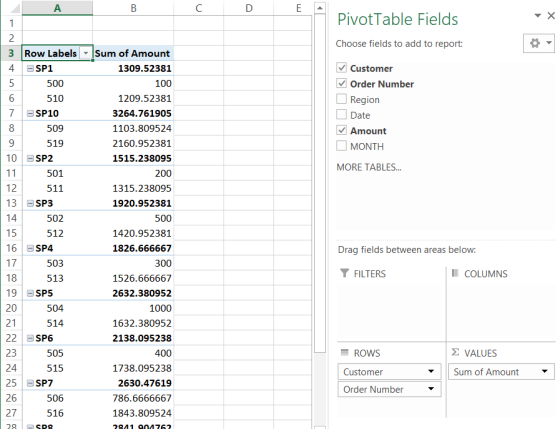Select order number 516 cell
The width and height of the screenshot is (560, 429).
coord(57,413)
